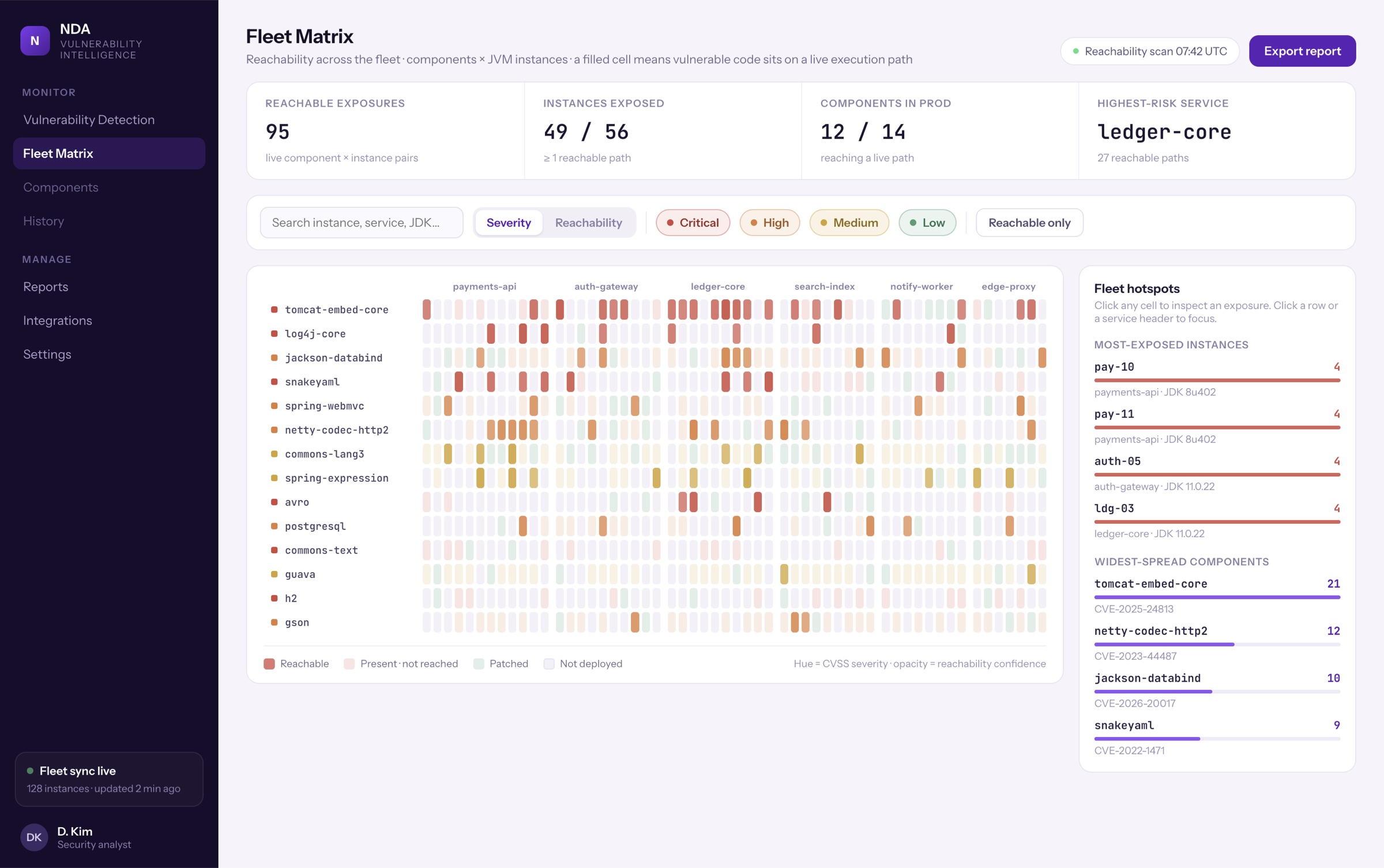Open ldg-03 hotspot instance
The width and height of the screenshot is (1384, 868).
1217,521
